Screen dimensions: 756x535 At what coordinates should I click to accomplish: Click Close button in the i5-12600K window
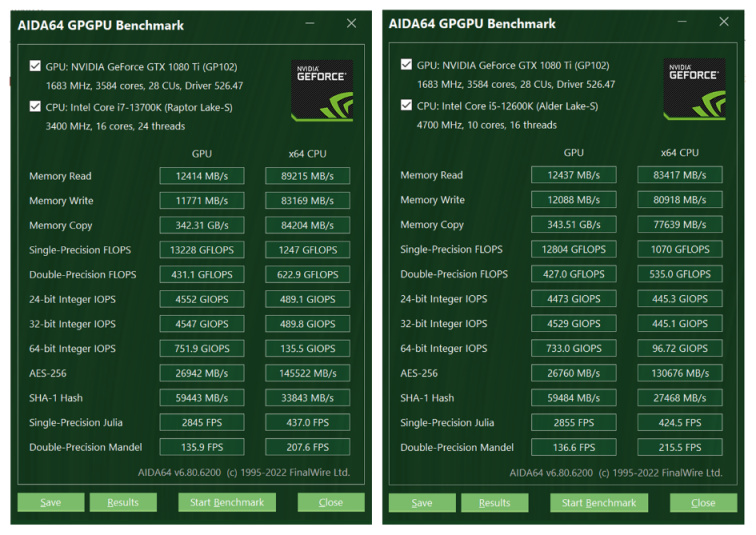(x=703, y=503)
